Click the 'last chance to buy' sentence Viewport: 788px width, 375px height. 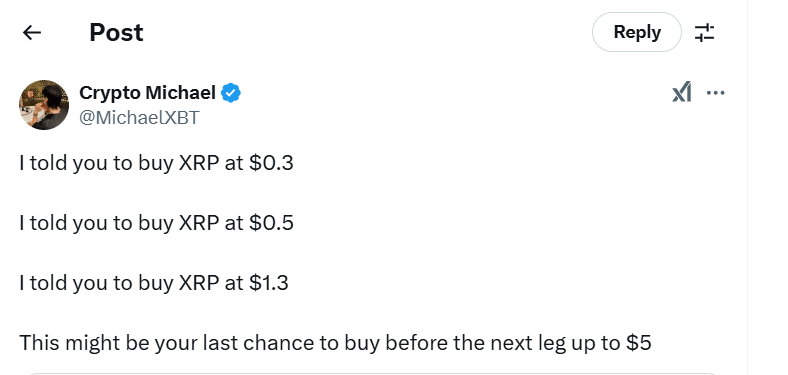pyautogui.click(x=335, y=343)
